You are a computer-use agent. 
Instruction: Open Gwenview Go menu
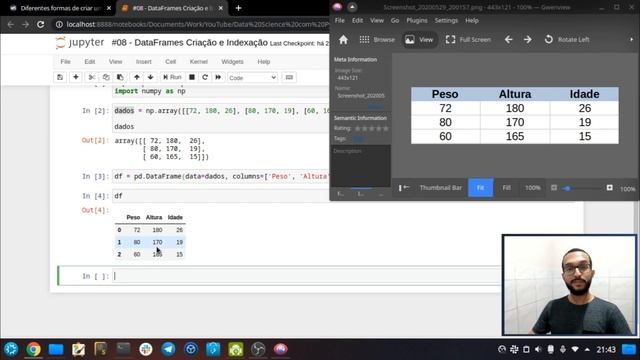395,20
